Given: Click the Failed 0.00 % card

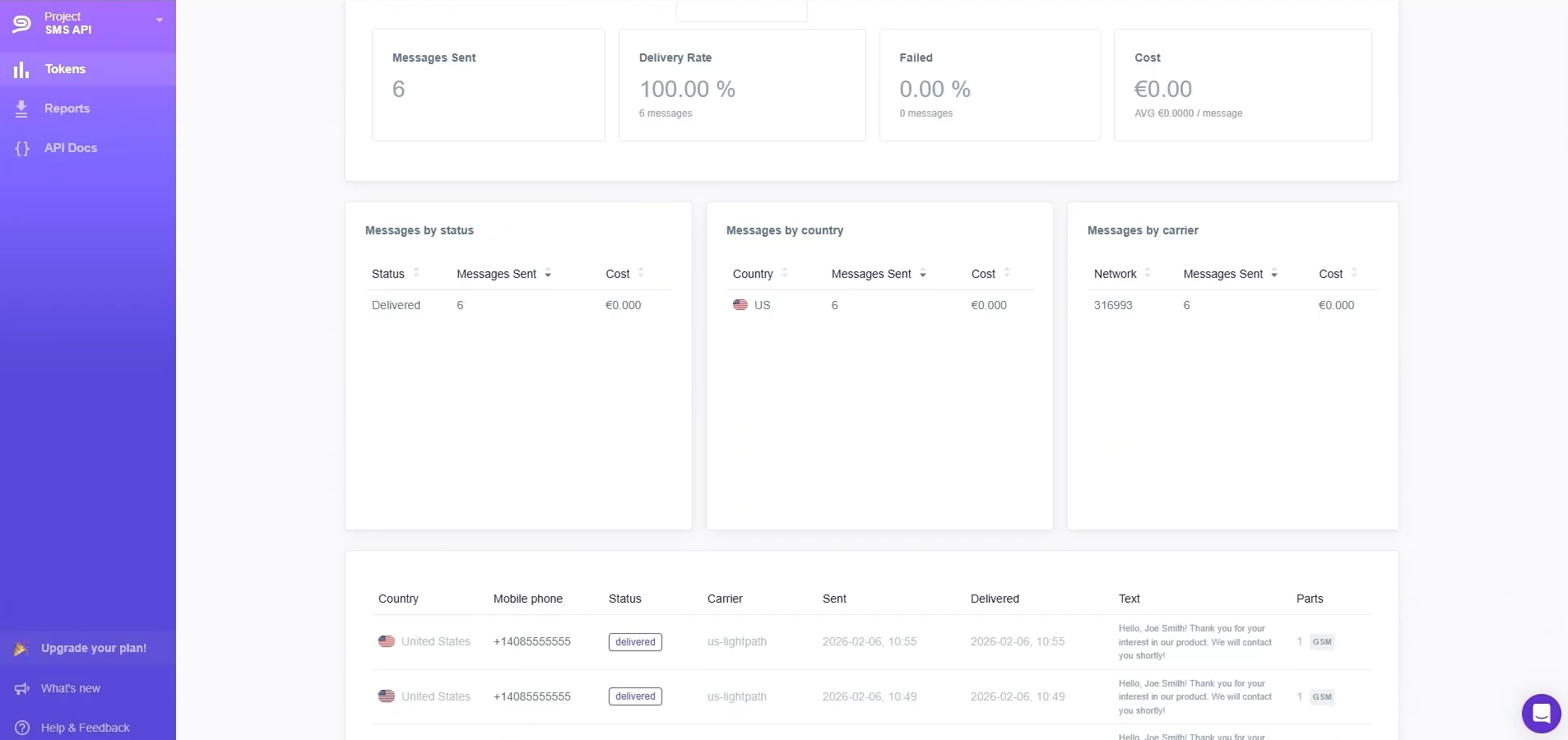Looking at the screenshot, I should point(990,86).
